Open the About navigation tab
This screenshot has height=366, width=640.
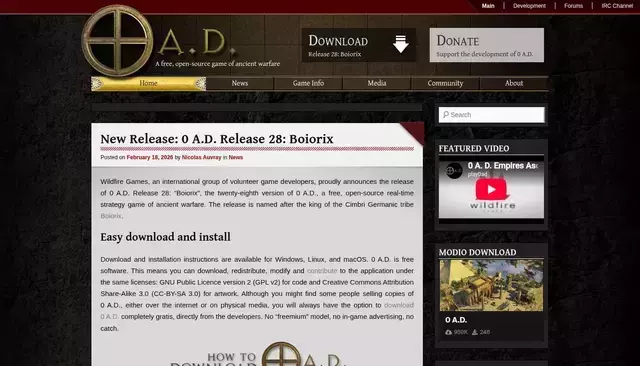coord(514,83)
